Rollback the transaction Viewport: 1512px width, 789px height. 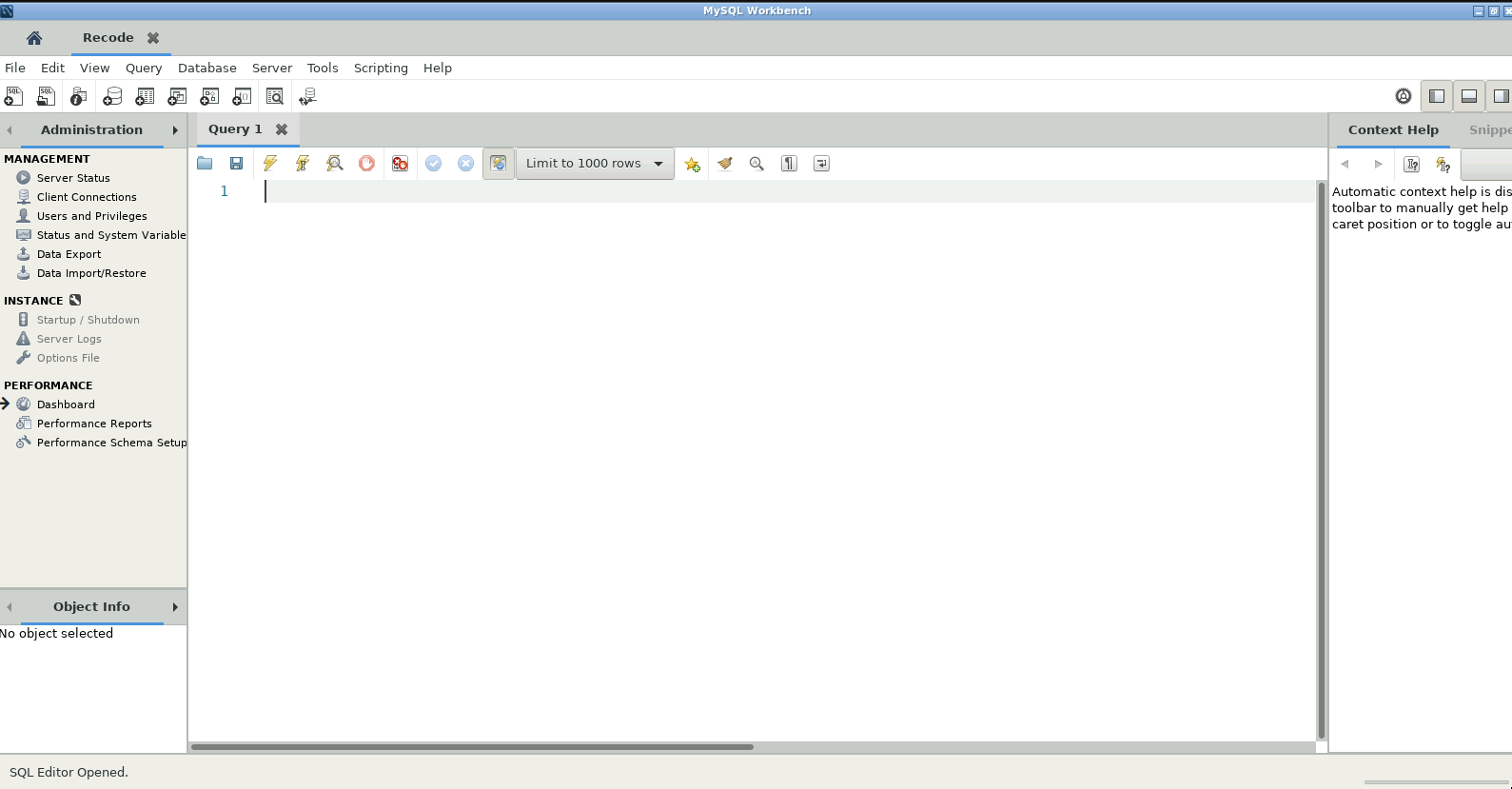coord(465,164)
